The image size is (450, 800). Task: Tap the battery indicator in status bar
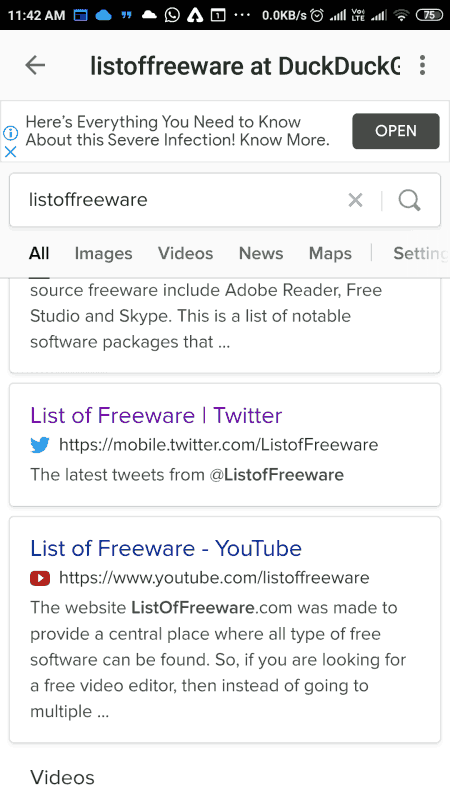430,15
